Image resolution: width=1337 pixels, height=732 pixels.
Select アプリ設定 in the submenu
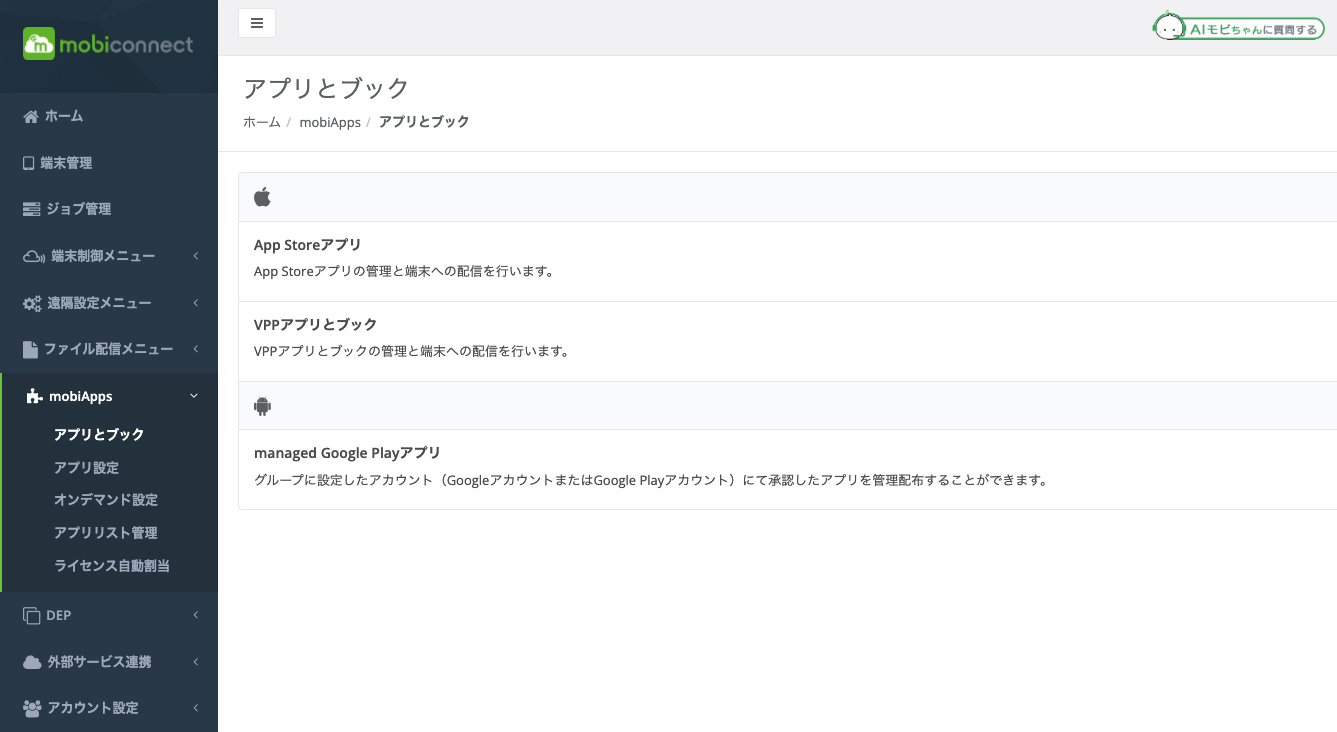coord(85,467)
